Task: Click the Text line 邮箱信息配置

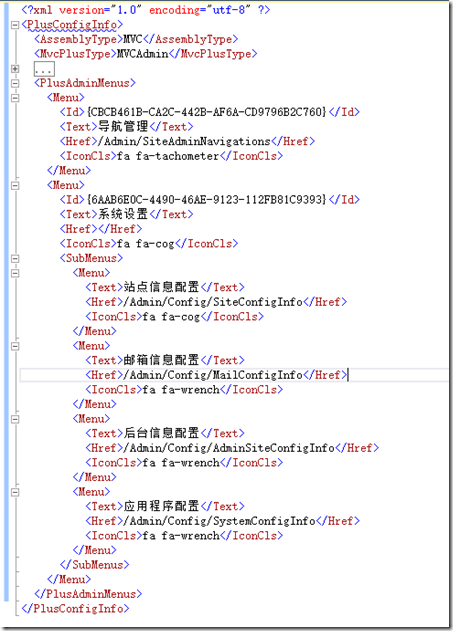Action: 165,361
